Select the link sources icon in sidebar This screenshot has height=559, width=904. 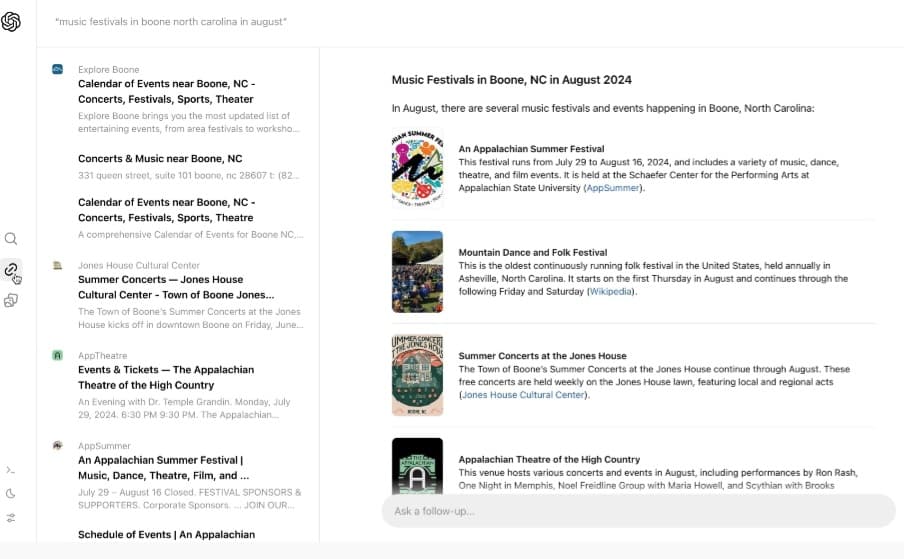[x=11, y=269]
